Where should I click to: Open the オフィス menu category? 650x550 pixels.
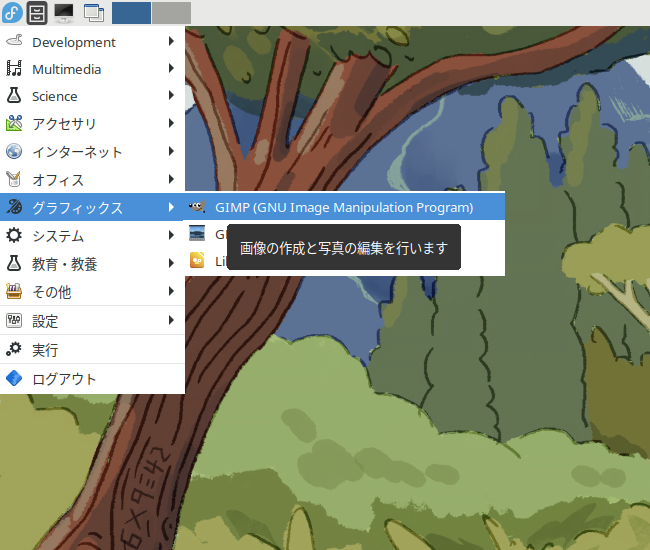[92, 179]
